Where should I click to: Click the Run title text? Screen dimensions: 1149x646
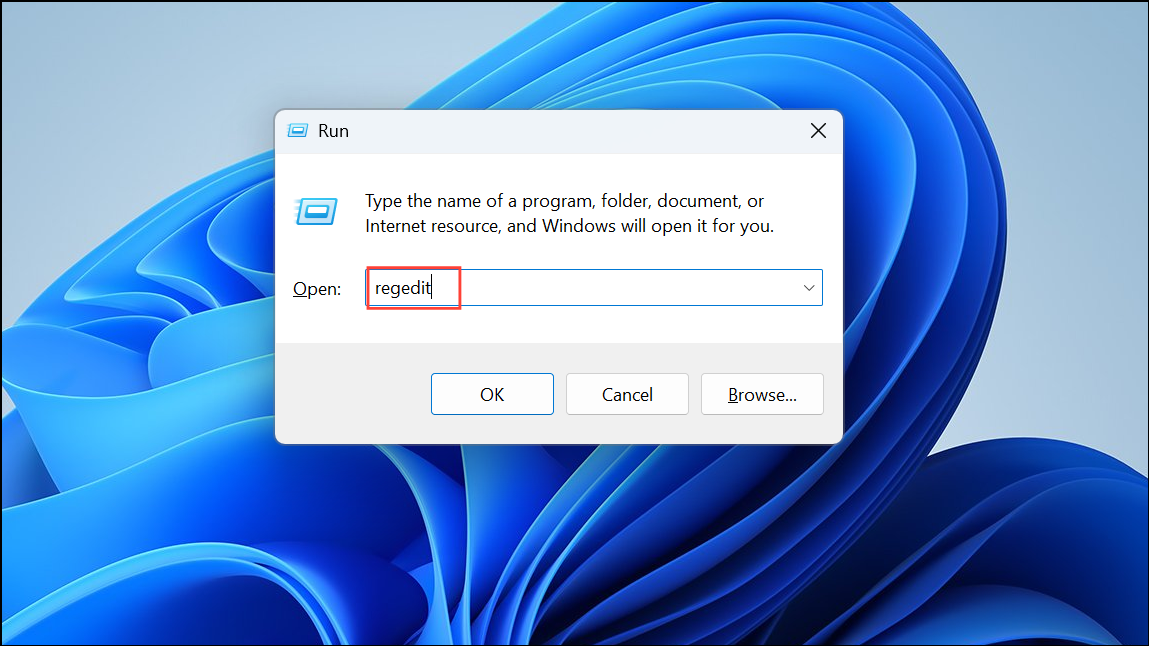pyautogui.click(x=334, y=130)
